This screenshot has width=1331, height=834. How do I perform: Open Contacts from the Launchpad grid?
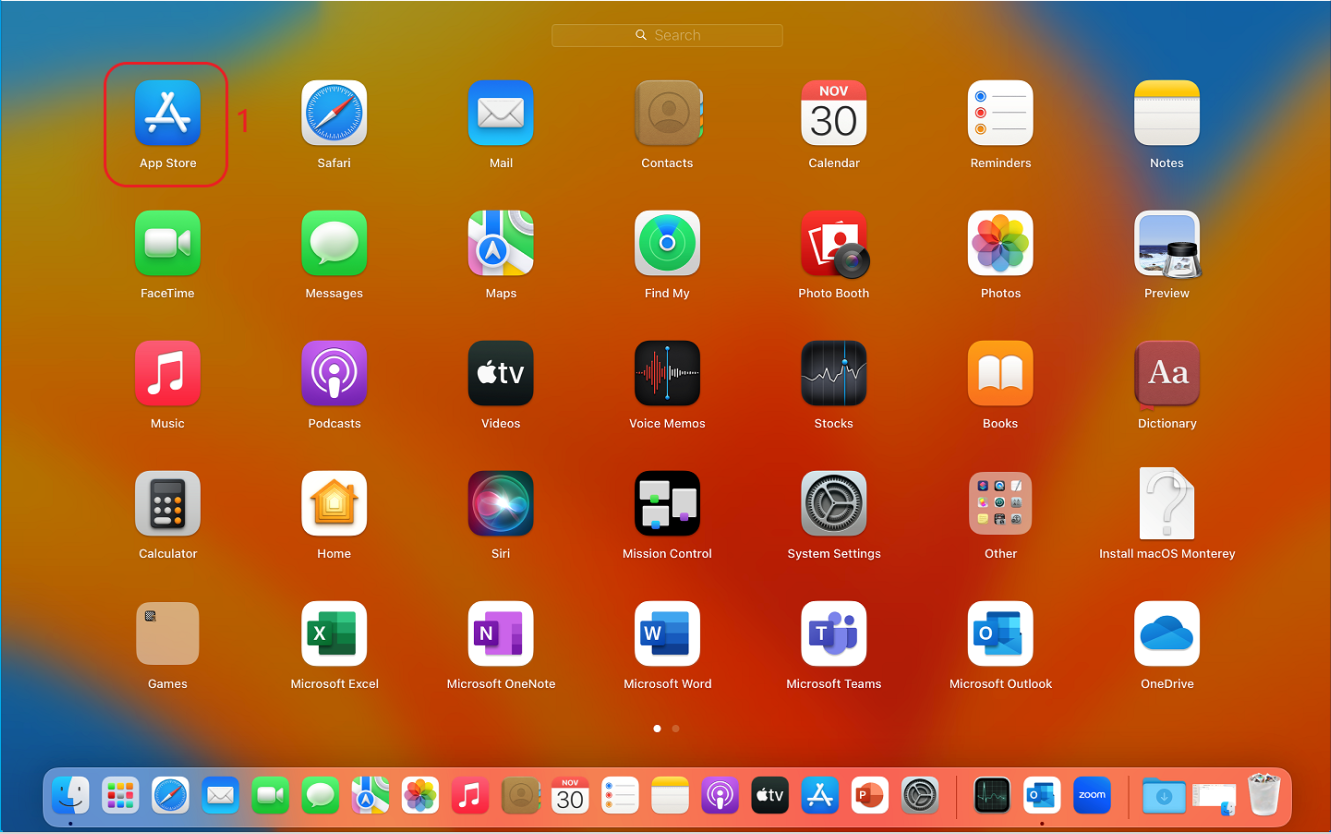click(667, 113)
